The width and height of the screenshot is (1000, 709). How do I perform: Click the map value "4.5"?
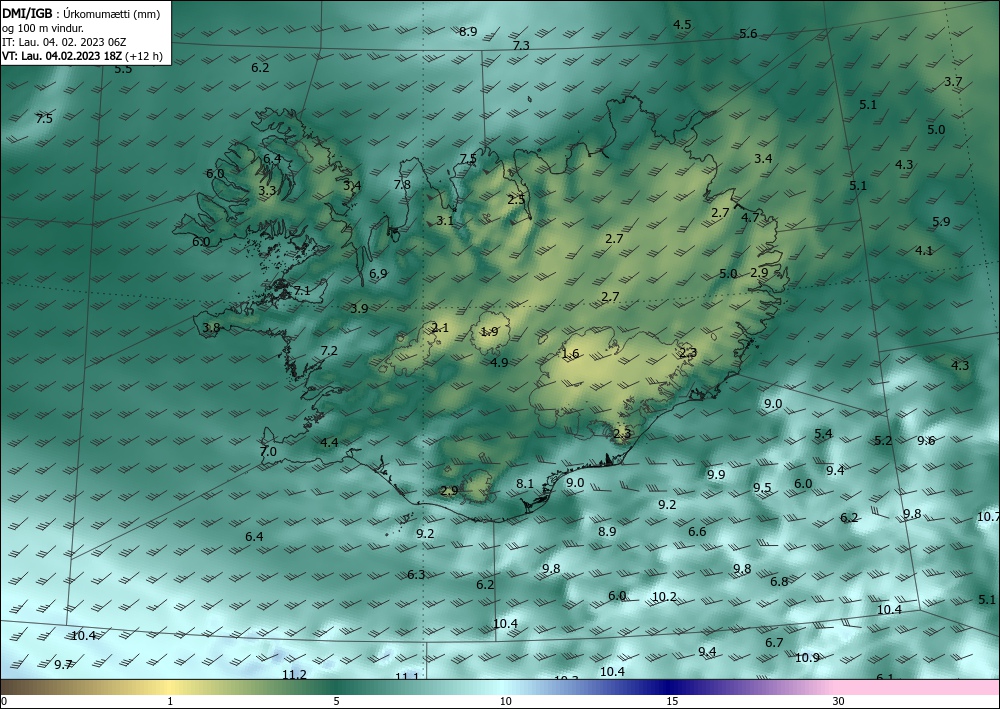pyautogui.click(x=682, y=25)
